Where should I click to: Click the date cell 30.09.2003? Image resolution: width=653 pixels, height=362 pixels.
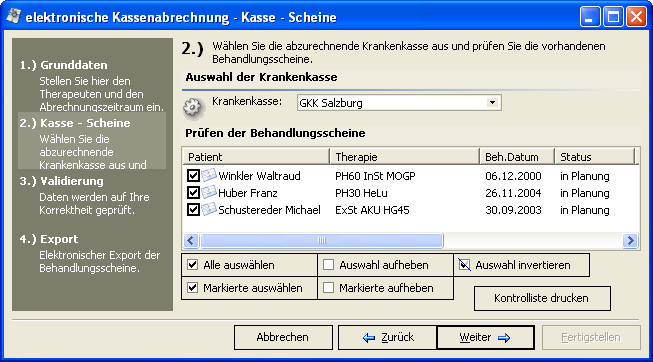point(513,210)
